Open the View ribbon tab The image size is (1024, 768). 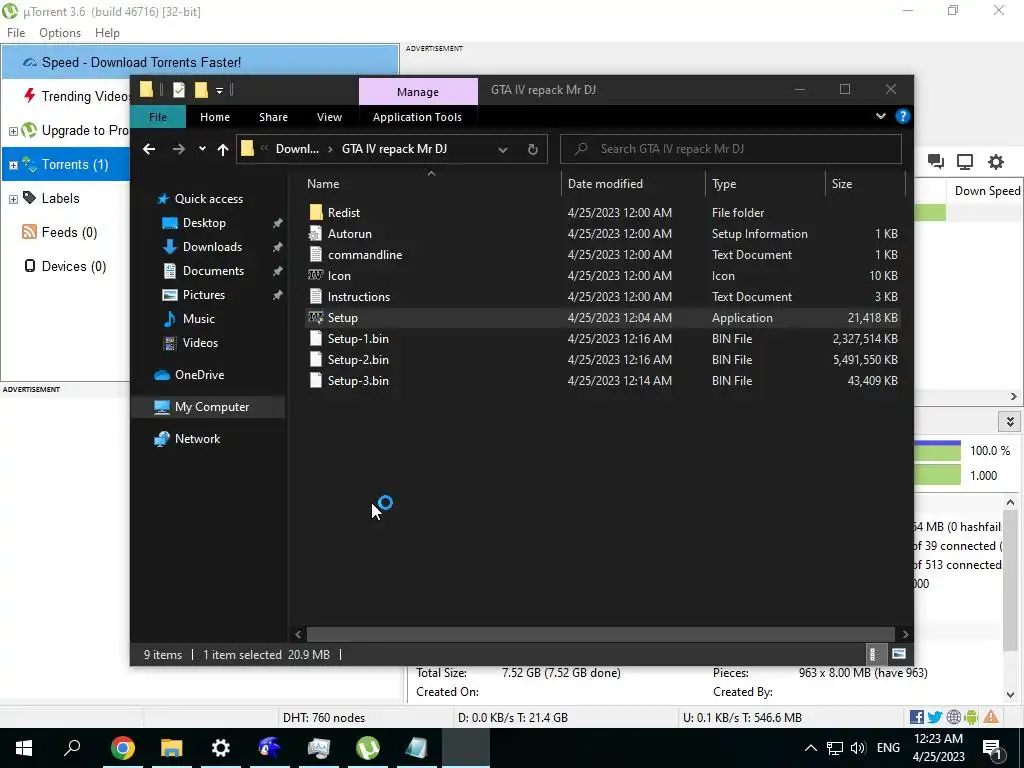329,117
